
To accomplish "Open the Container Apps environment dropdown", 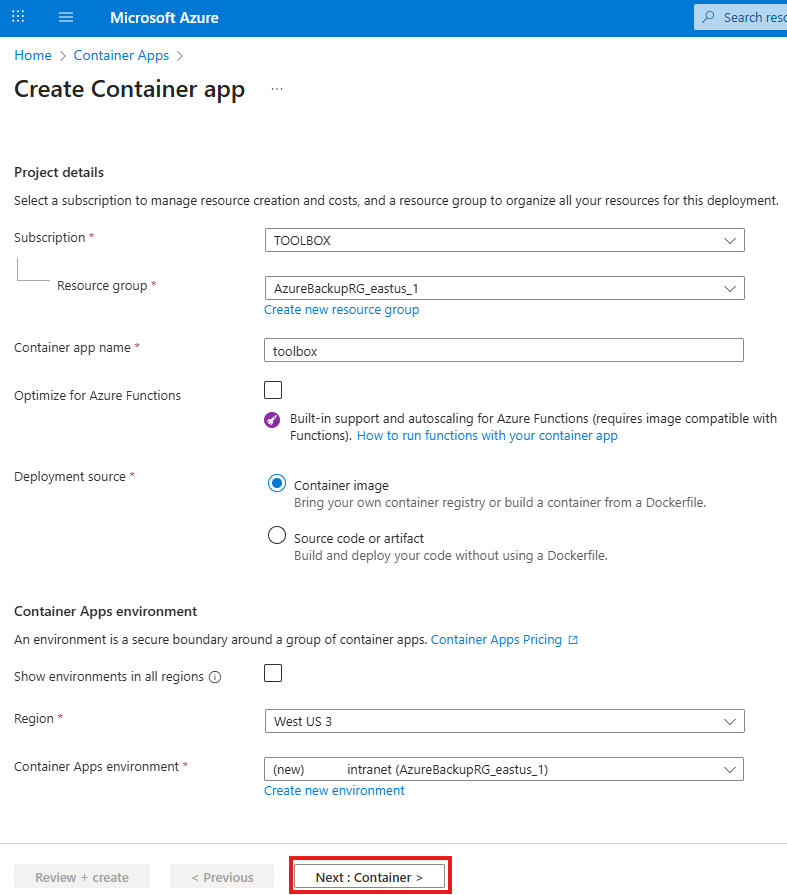I will click(x=504, y=769).
